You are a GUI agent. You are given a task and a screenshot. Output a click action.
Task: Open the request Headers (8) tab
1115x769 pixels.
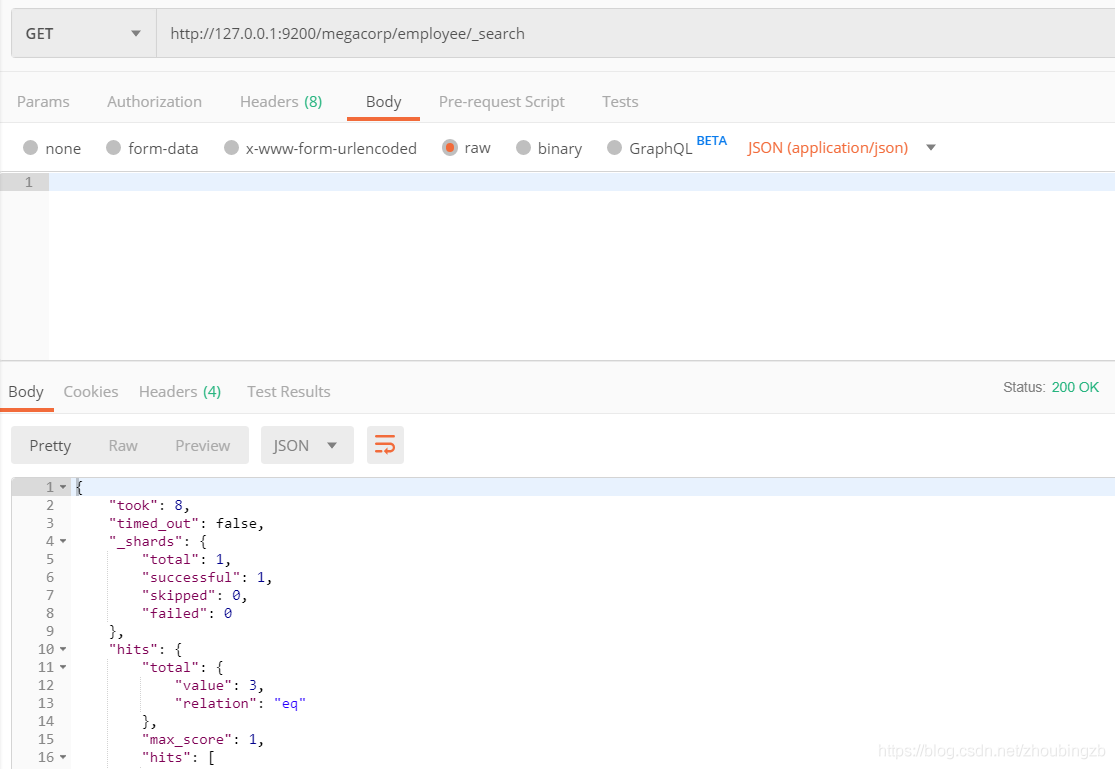(x=281, y=102)
